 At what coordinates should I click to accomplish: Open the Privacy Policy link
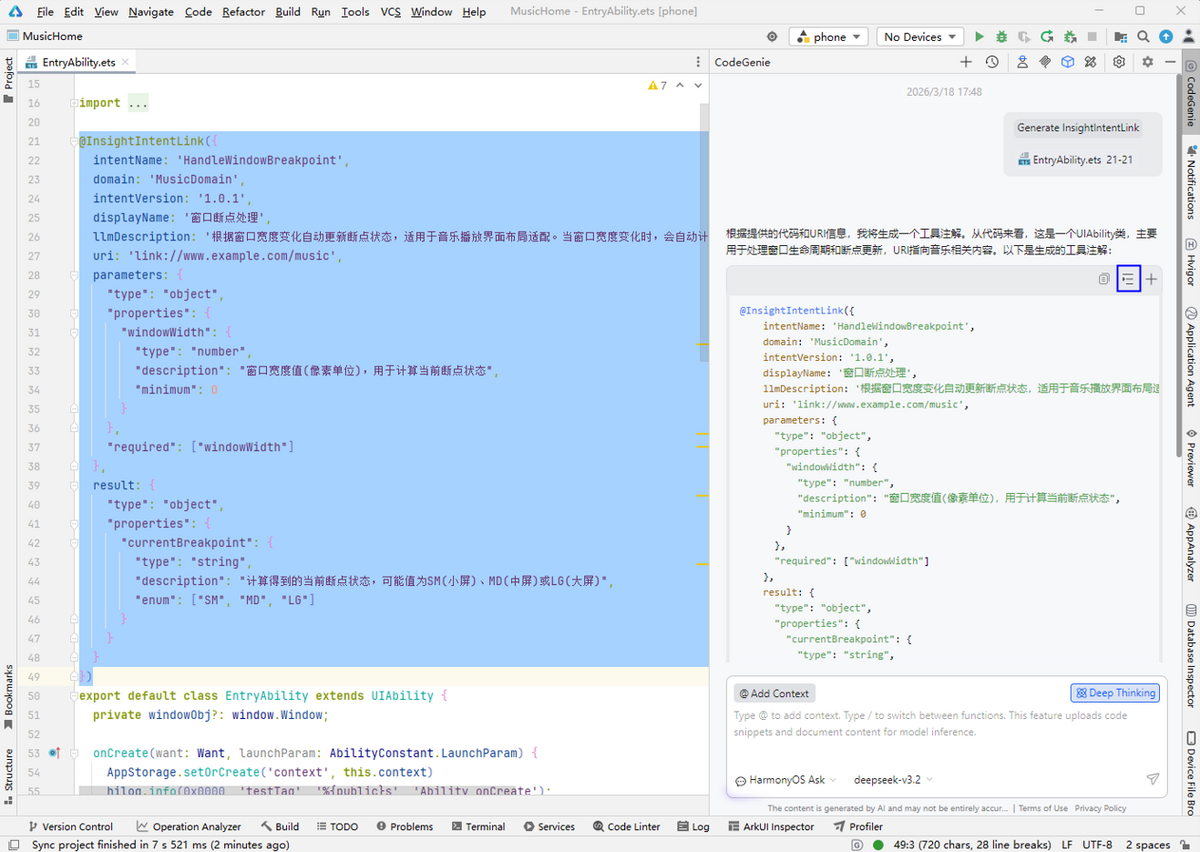coord(1100,808)
